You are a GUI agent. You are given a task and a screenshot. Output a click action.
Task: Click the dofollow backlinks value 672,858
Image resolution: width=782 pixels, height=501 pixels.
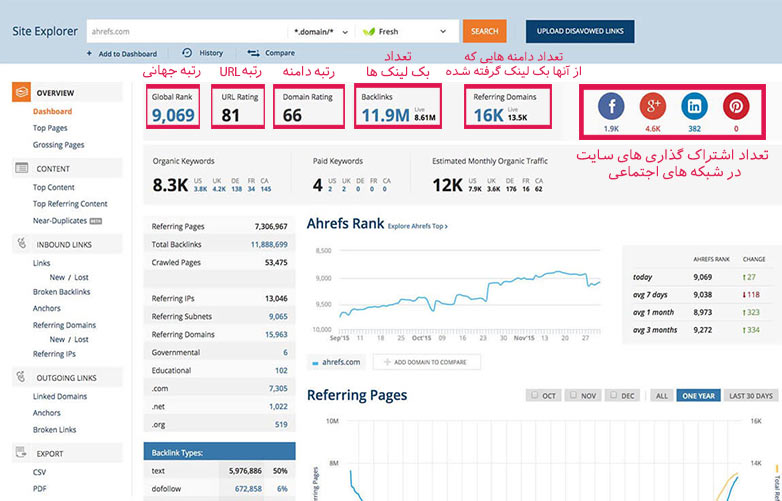[248, 489]
